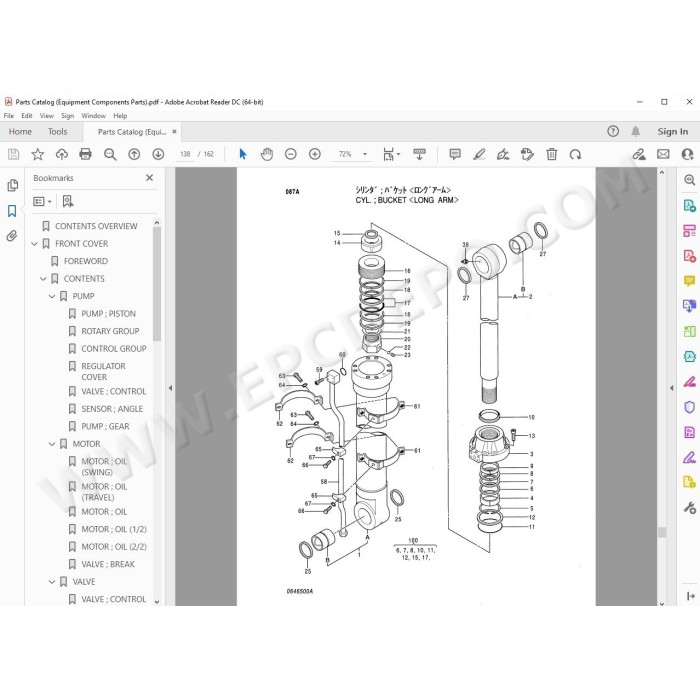Open the Edit menu
Viewport: 700px width, 700px height.
(27, 116)
